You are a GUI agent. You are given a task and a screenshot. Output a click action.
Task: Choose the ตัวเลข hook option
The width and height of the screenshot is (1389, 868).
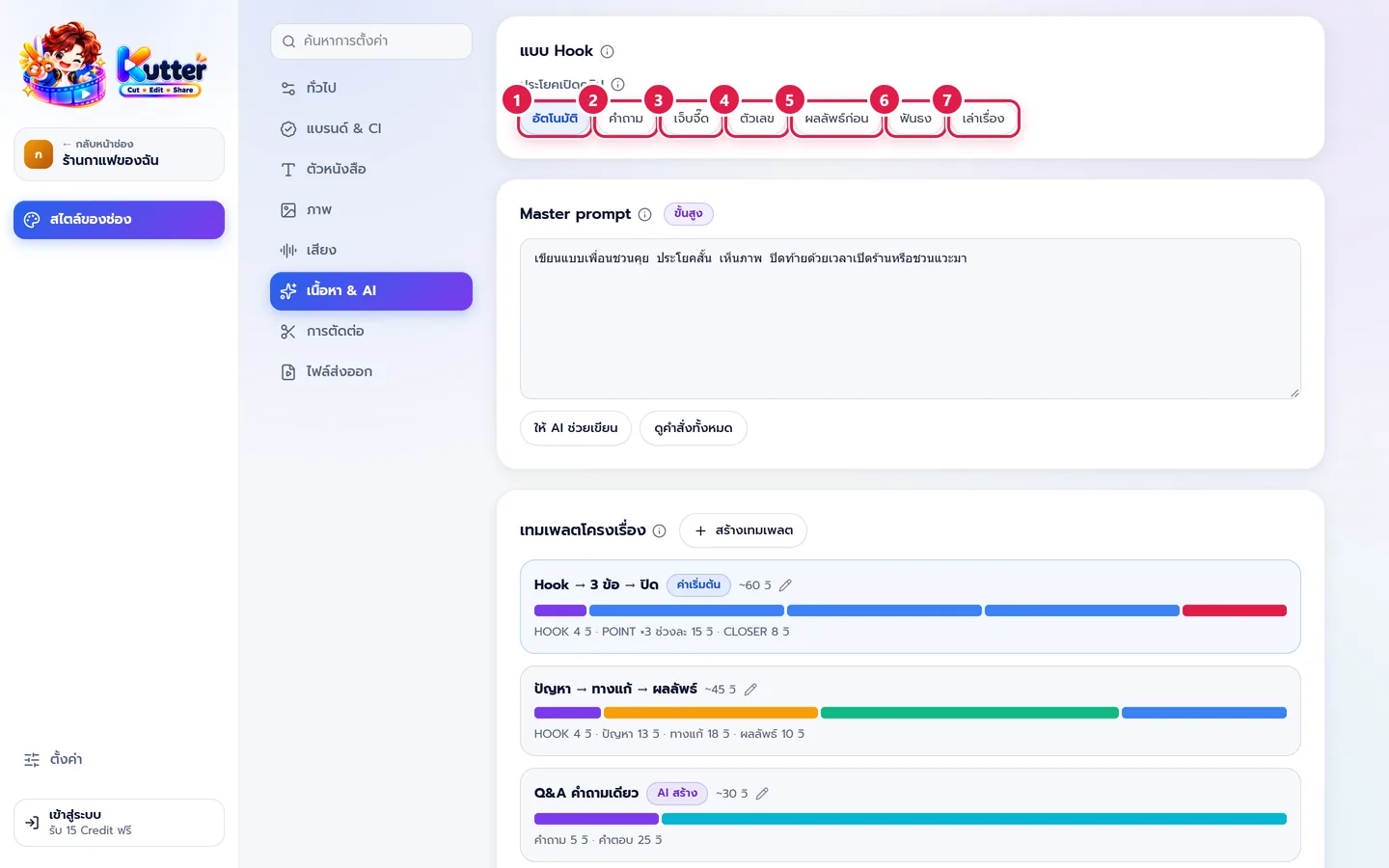click(757, 119)
